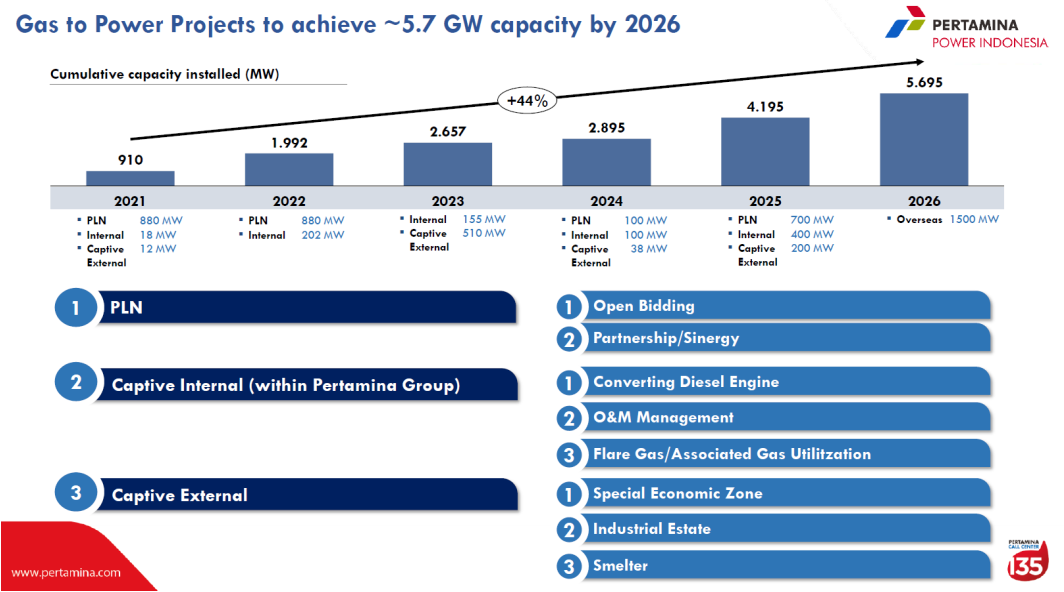The height and width of the screenshot is (592, 1064).
Task: Select the Industrial Estate bar
Action: (785, 529)
